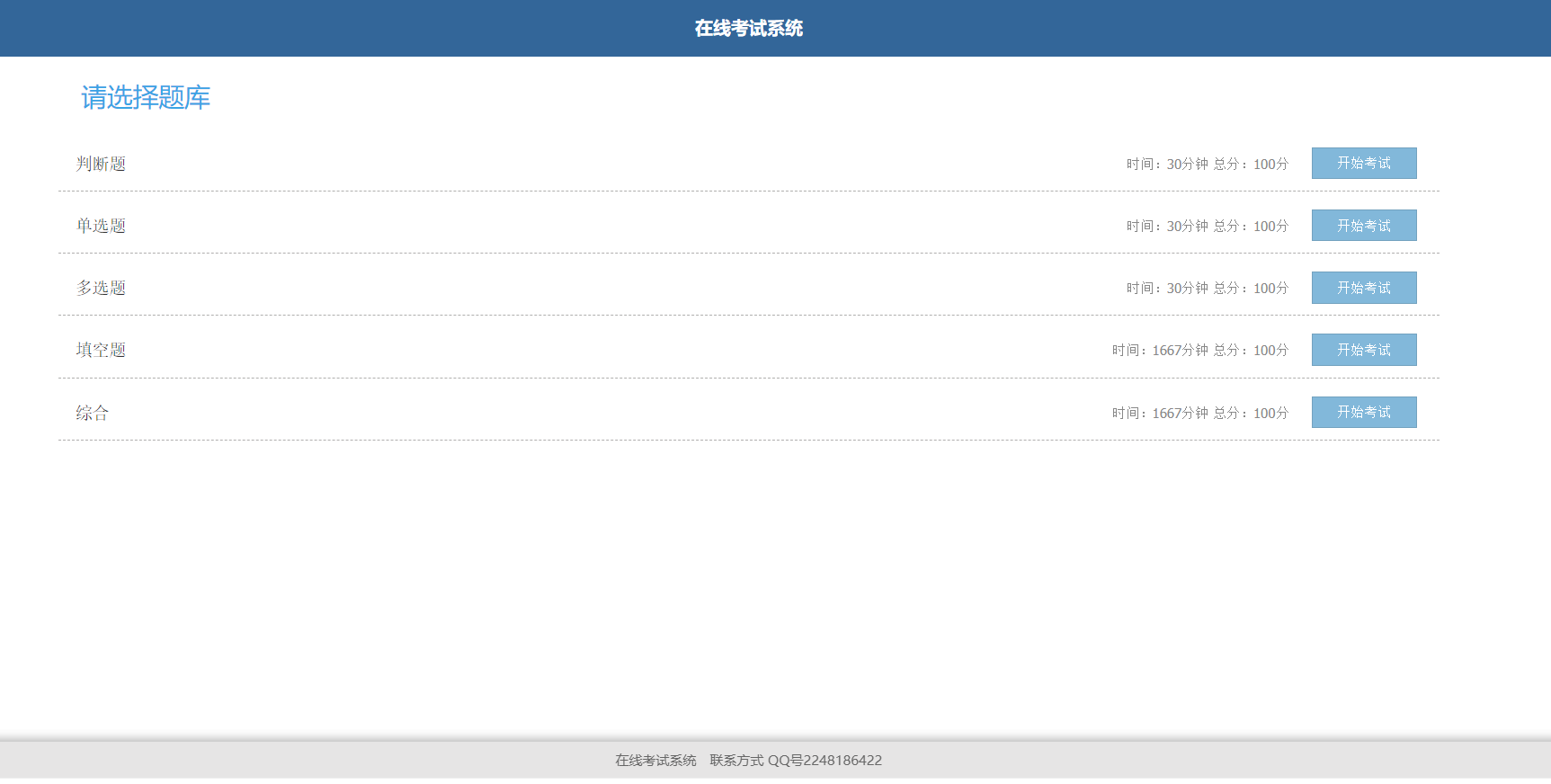The height and width of the screenshot is (784, 1551).
Task: Click the 1667分钟 time text for 填空题
Action: (x=1180, y=351)
